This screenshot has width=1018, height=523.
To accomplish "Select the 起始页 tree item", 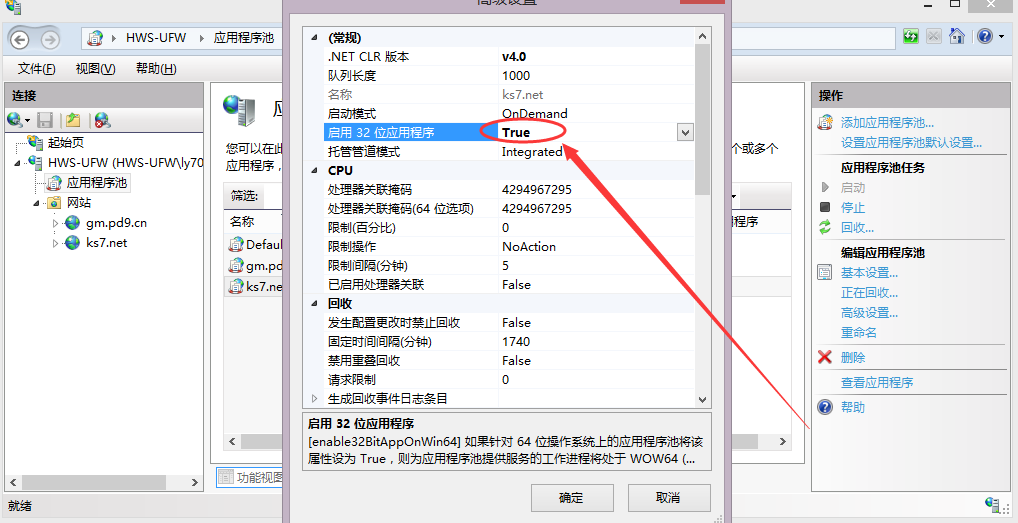I will coord(66,143).
